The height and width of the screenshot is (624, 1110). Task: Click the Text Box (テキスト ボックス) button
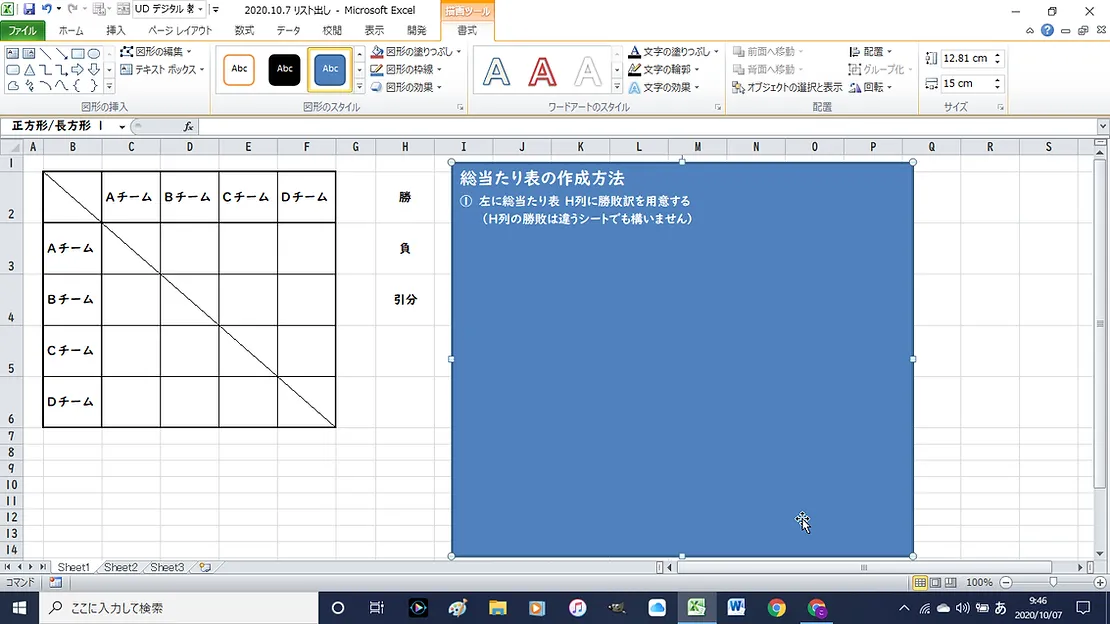[x=161, y=70]
